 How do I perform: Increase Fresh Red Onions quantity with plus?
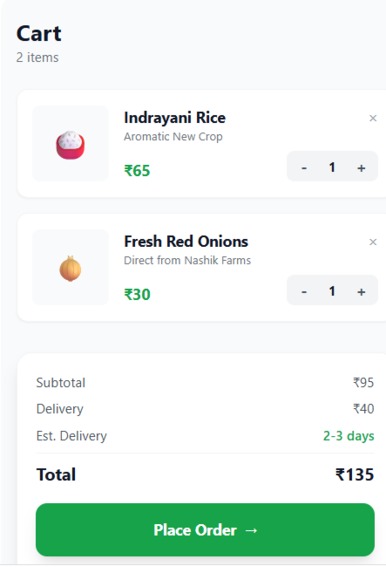[x=361, y=292]
